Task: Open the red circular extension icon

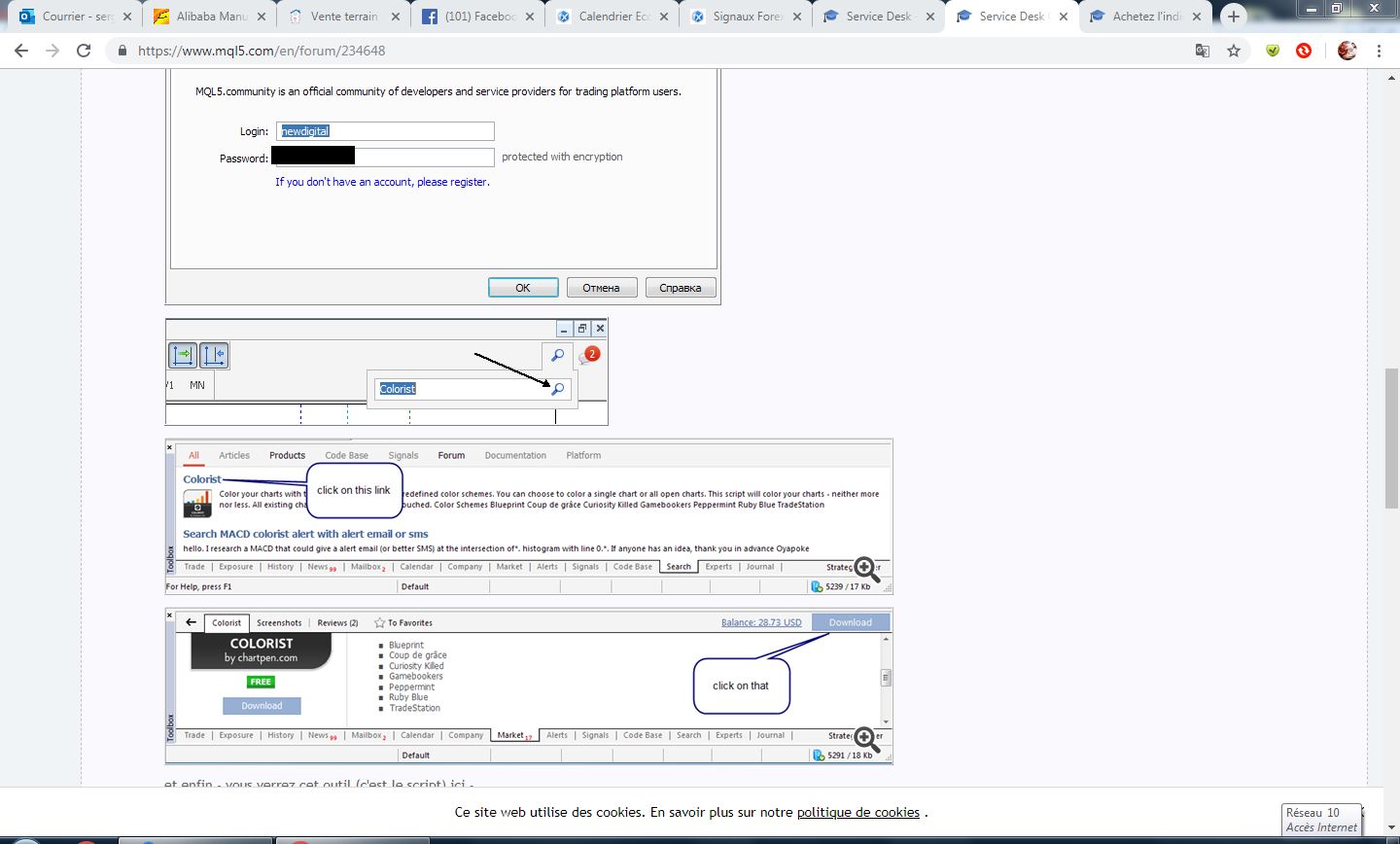Action: tap(1304, 51)
